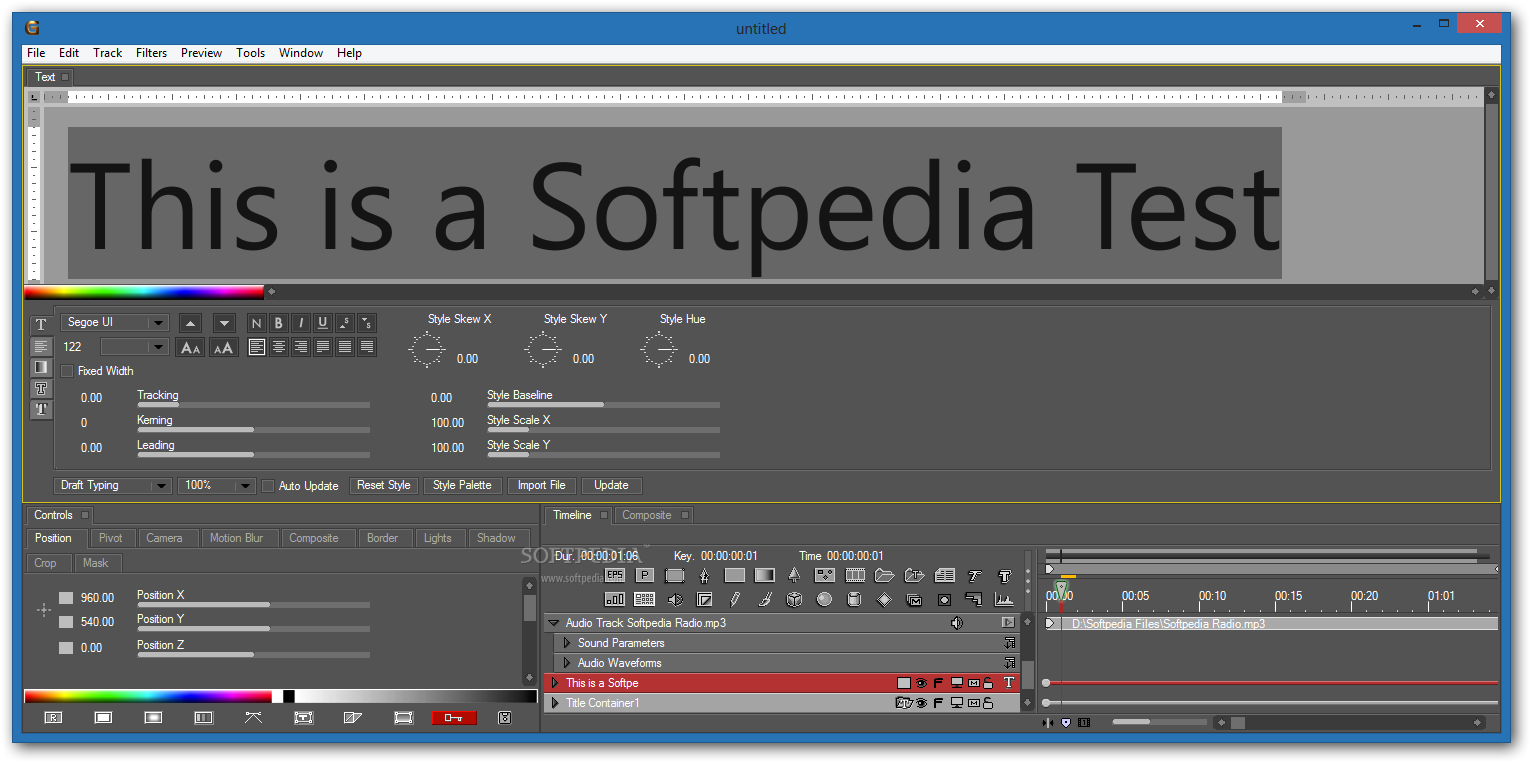Toggle lock on 'This is a Softpe' track
1531x763 pixels.
(988, 683)
